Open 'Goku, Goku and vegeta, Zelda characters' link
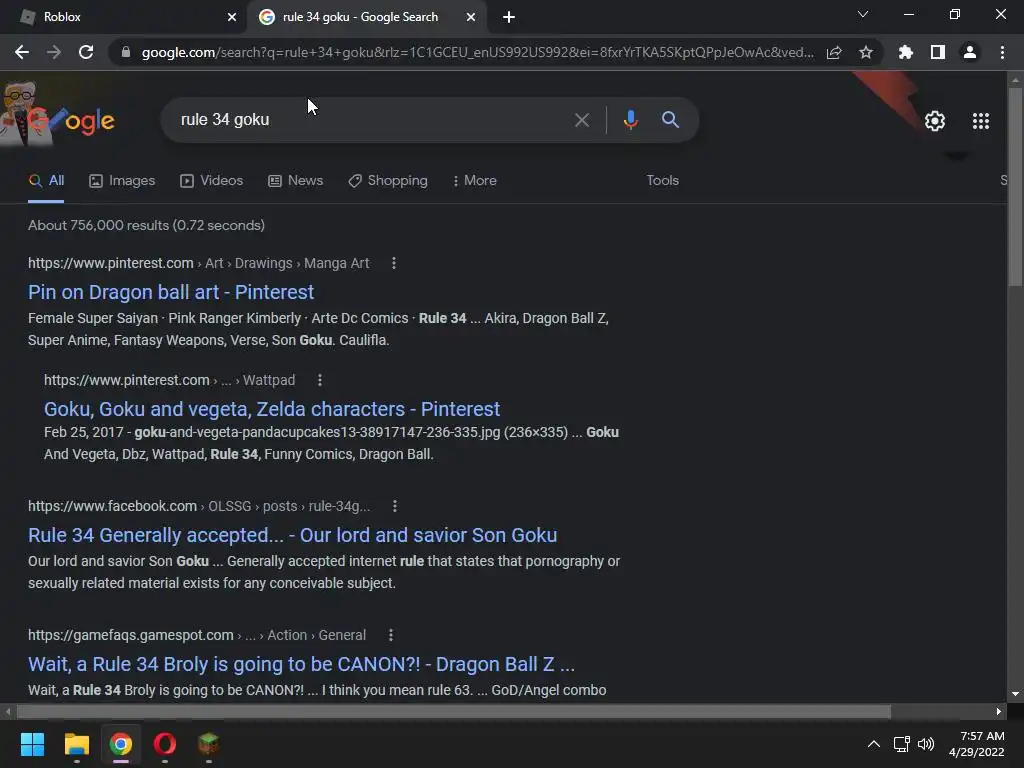 (272, 409)
